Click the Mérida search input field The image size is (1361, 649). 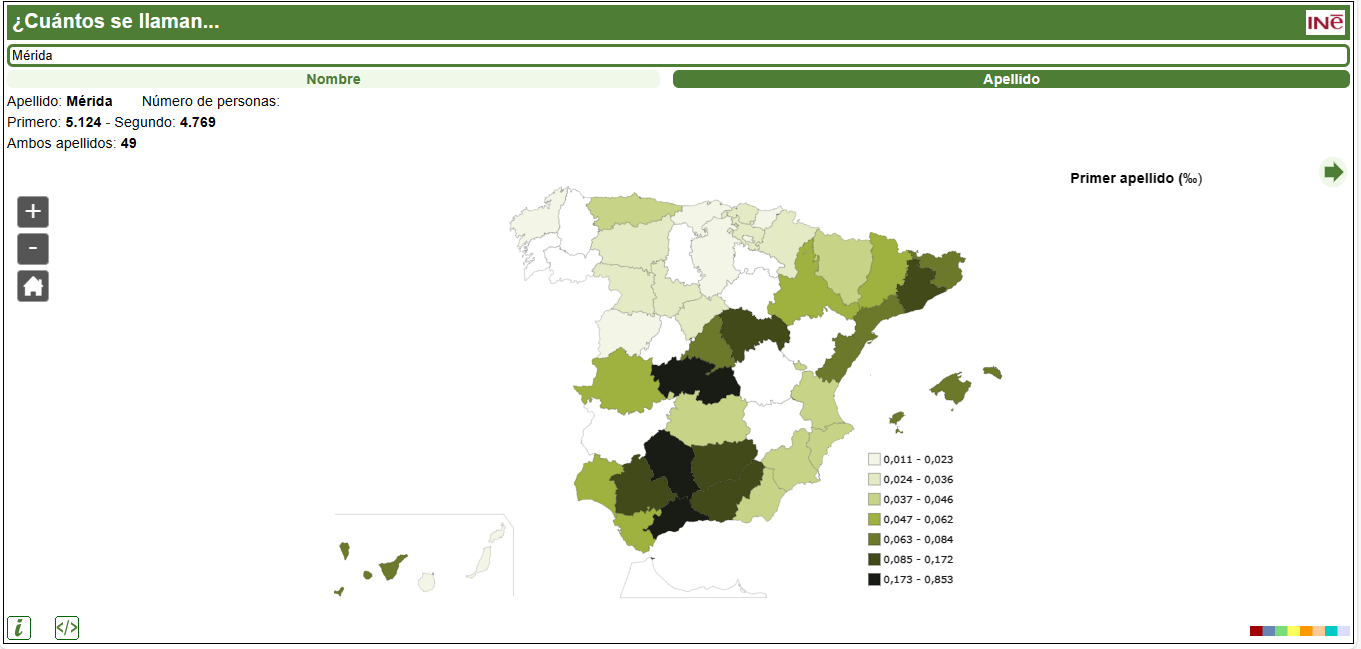tap(678, 56)
